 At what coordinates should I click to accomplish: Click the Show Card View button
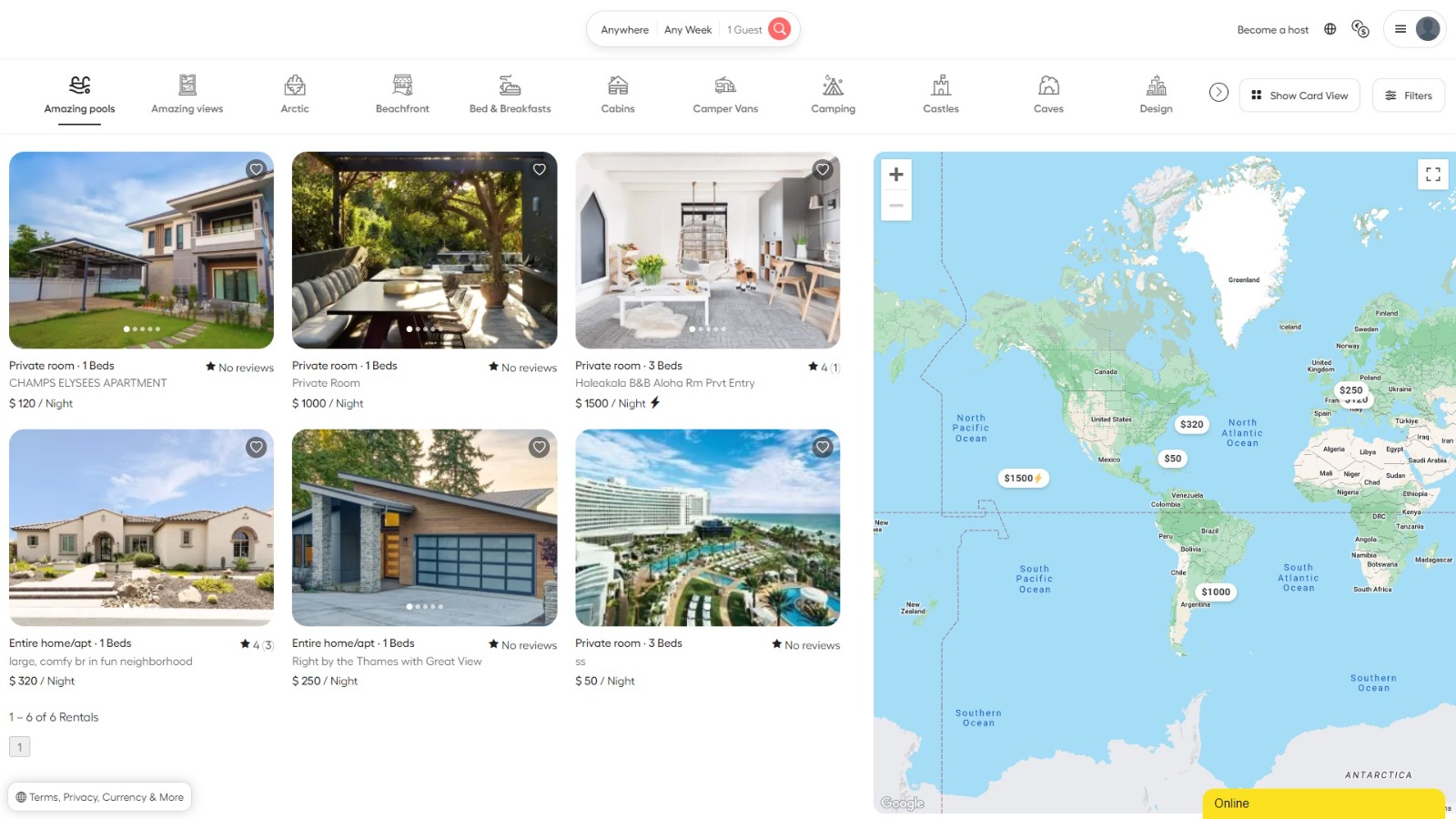pos(1299,96)
